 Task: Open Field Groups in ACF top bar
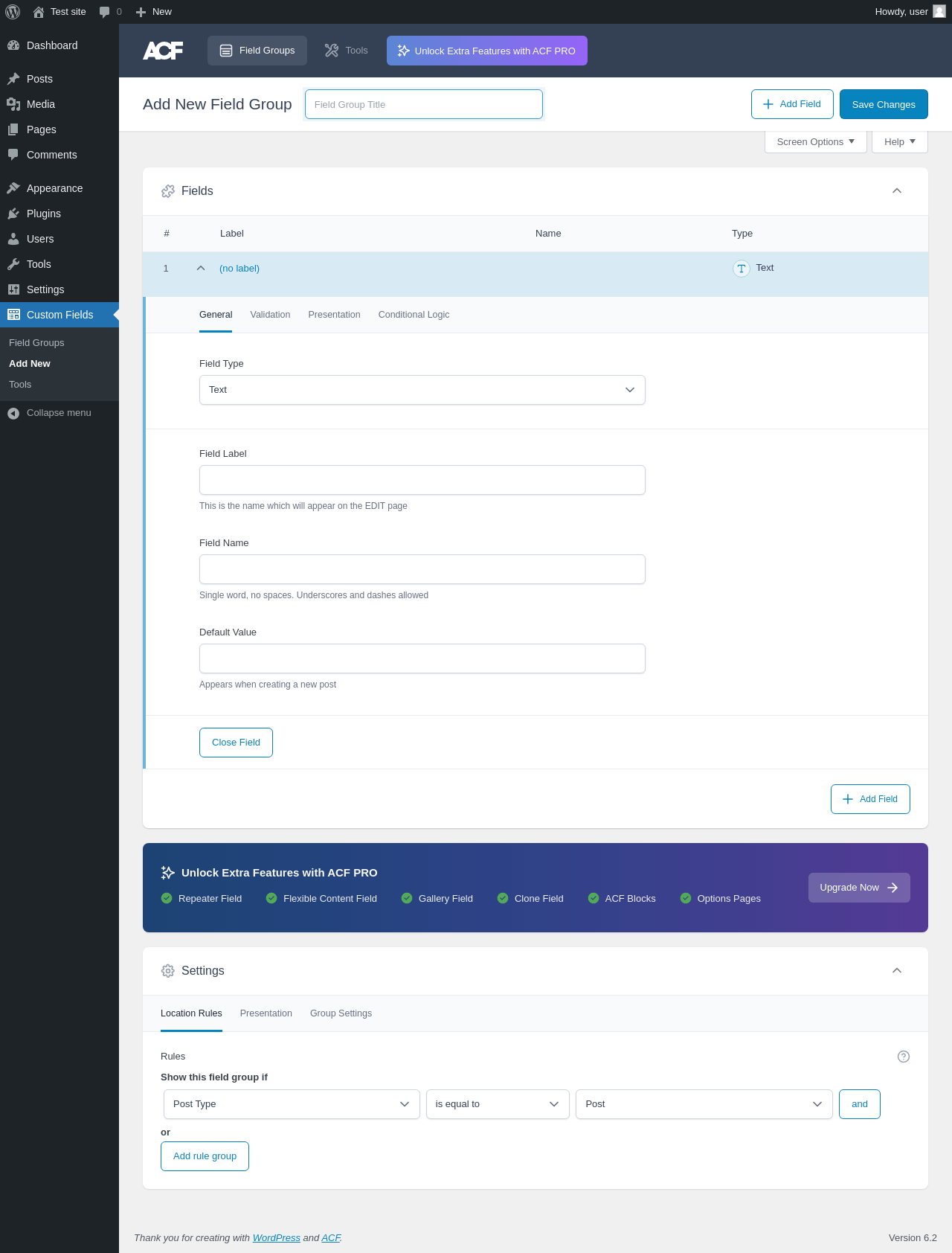(x=257, y=51)
